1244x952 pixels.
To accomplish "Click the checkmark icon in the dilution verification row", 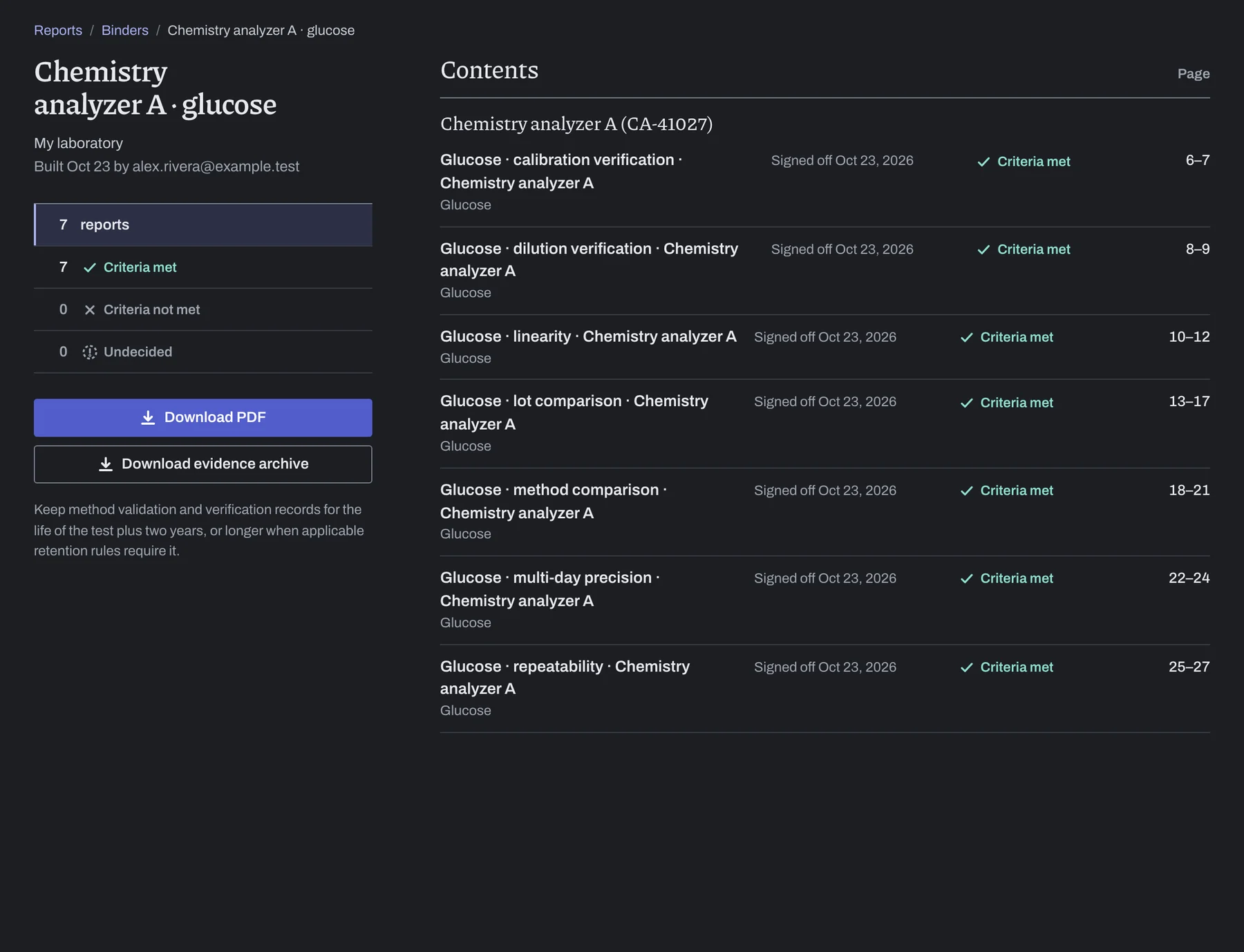I will 983,249.
